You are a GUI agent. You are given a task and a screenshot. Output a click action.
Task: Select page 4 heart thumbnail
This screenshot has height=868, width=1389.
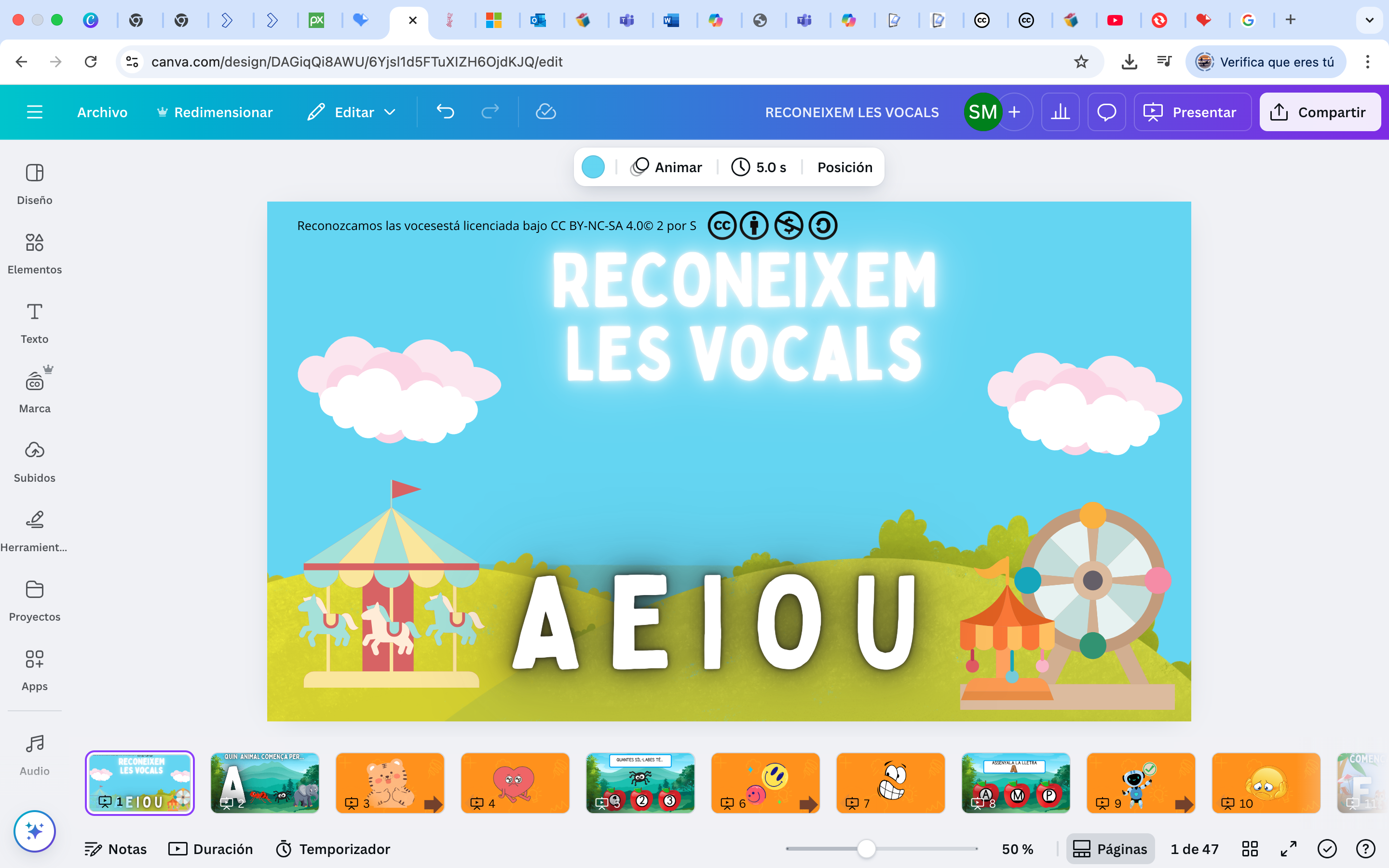515,783
